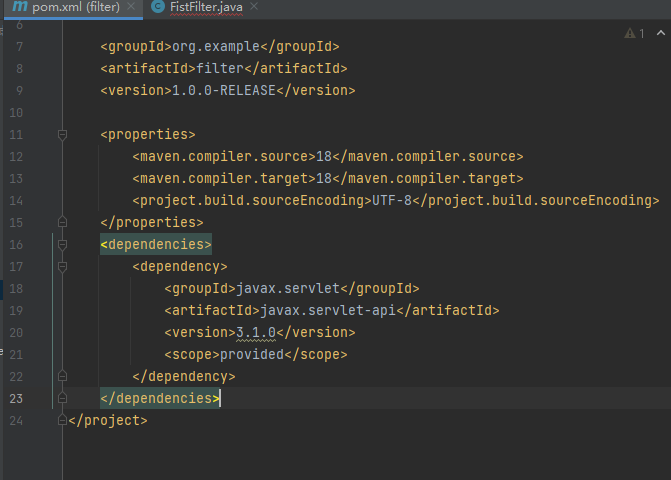Click fold end marker at closing dependency tag
Screen dimensions: 671x480
pyautogui.click(x=62, y=376)
